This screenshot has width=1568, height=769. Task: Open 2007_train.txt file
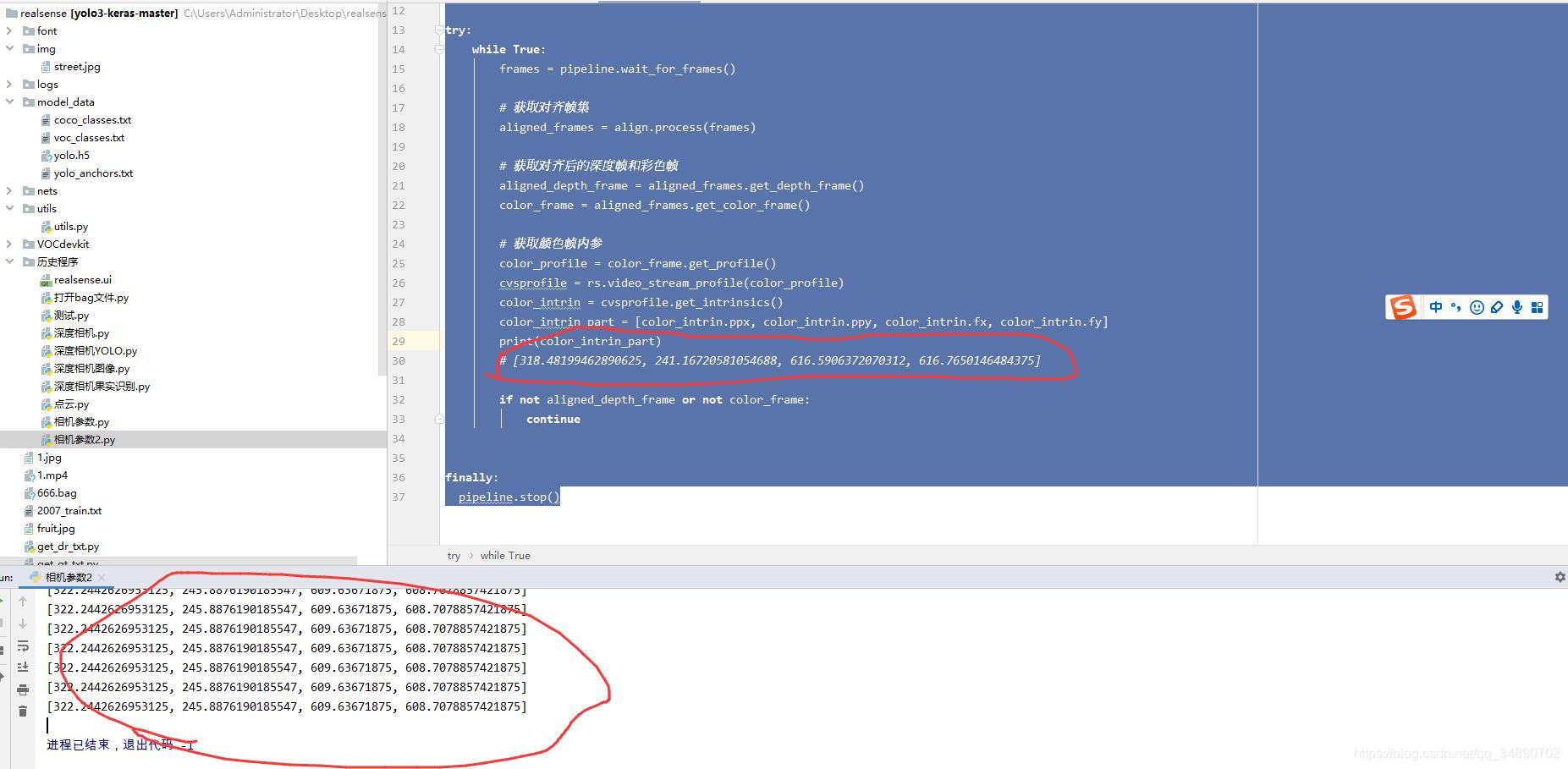pos(69,510)
